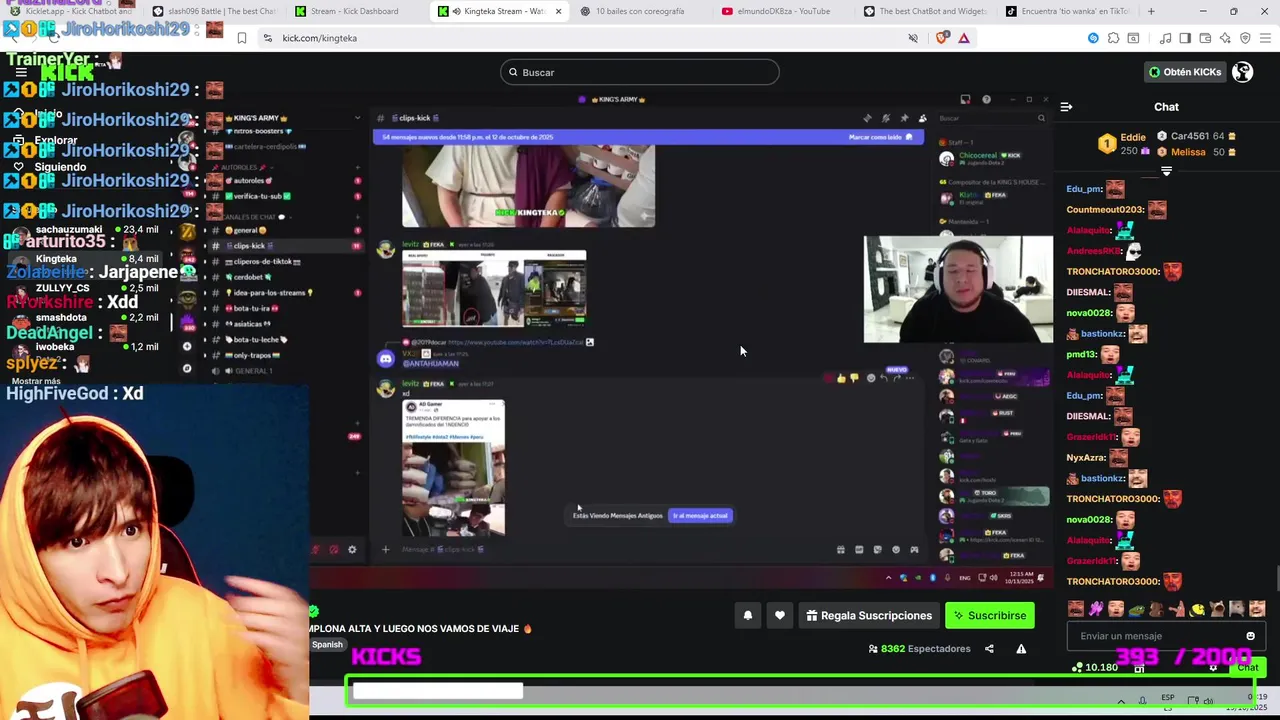Click the Spanish language tag
The height and width of the screenshot is (720, 1280).
327,645
